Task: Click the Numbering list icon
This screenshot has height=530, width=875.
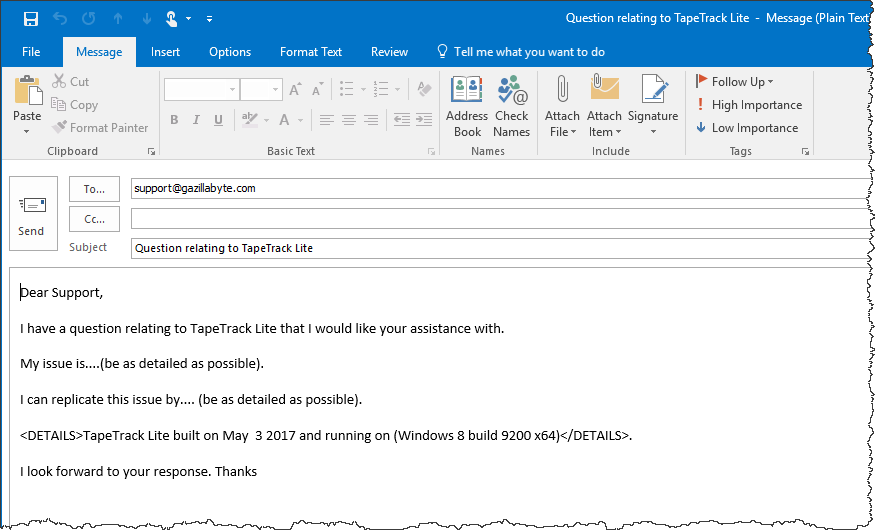Action: (x=381, y=89)
